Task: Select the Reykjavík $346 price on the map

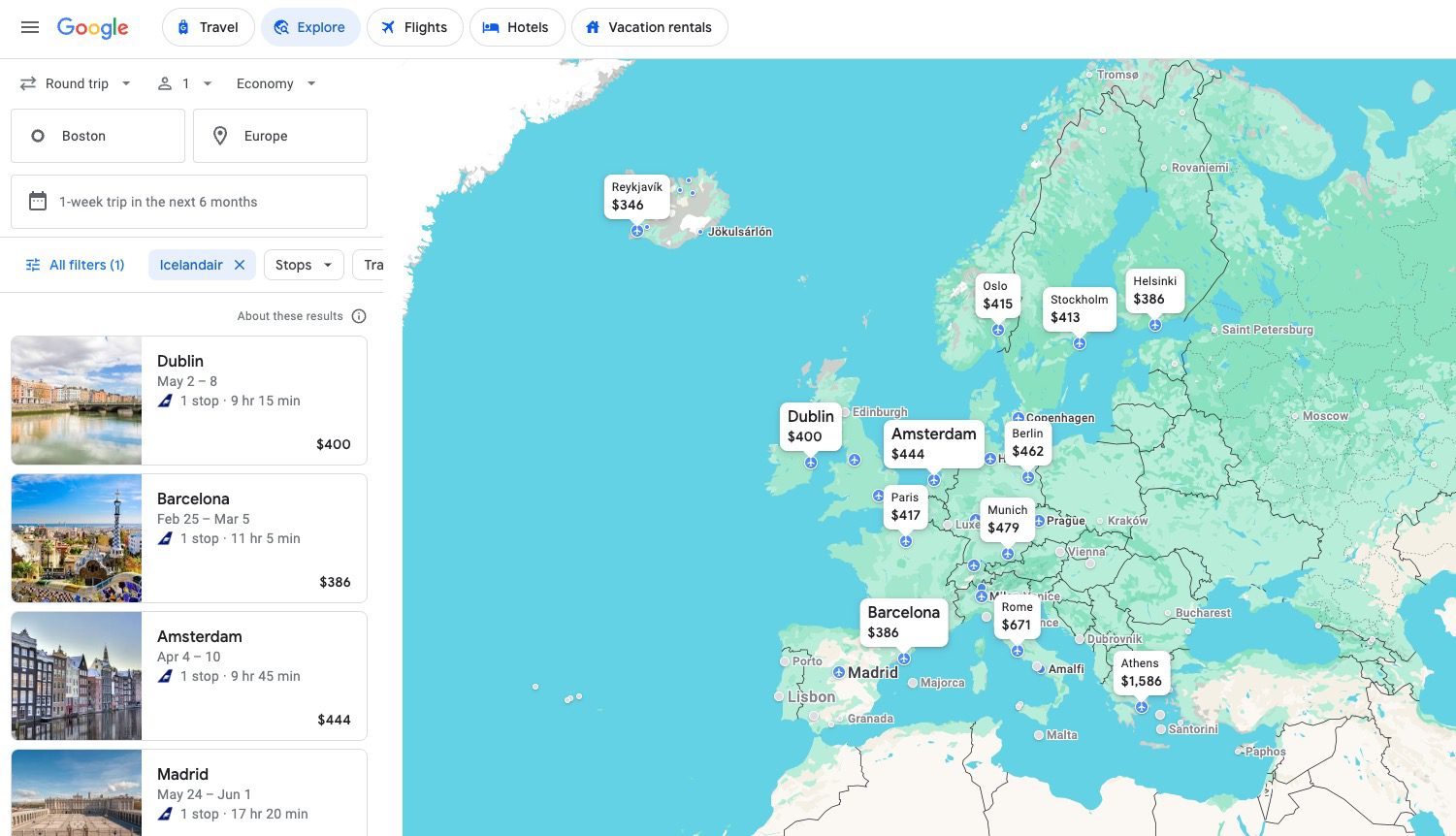Action: (636, 196)
